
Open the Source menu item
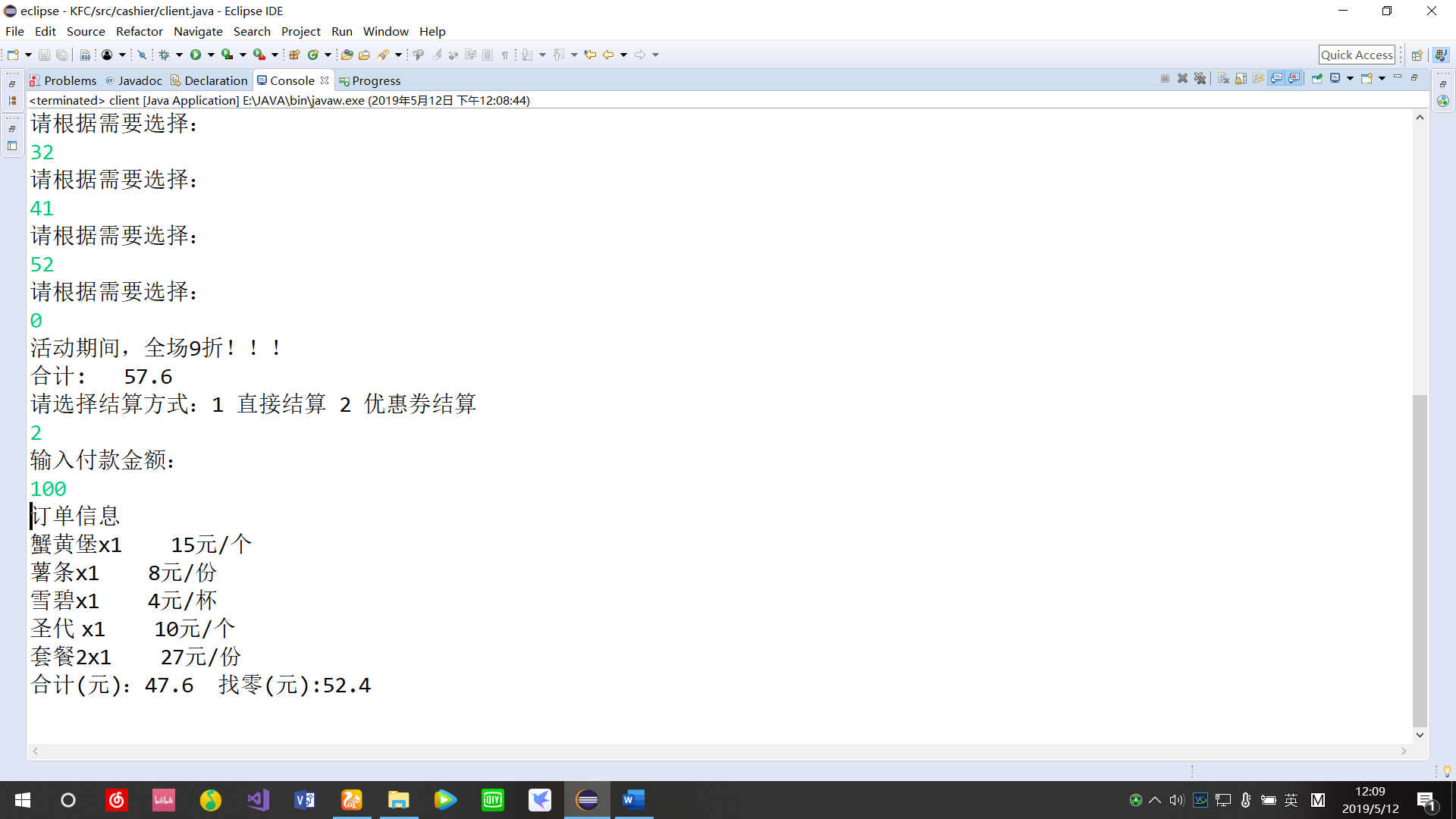pos(85,31)
